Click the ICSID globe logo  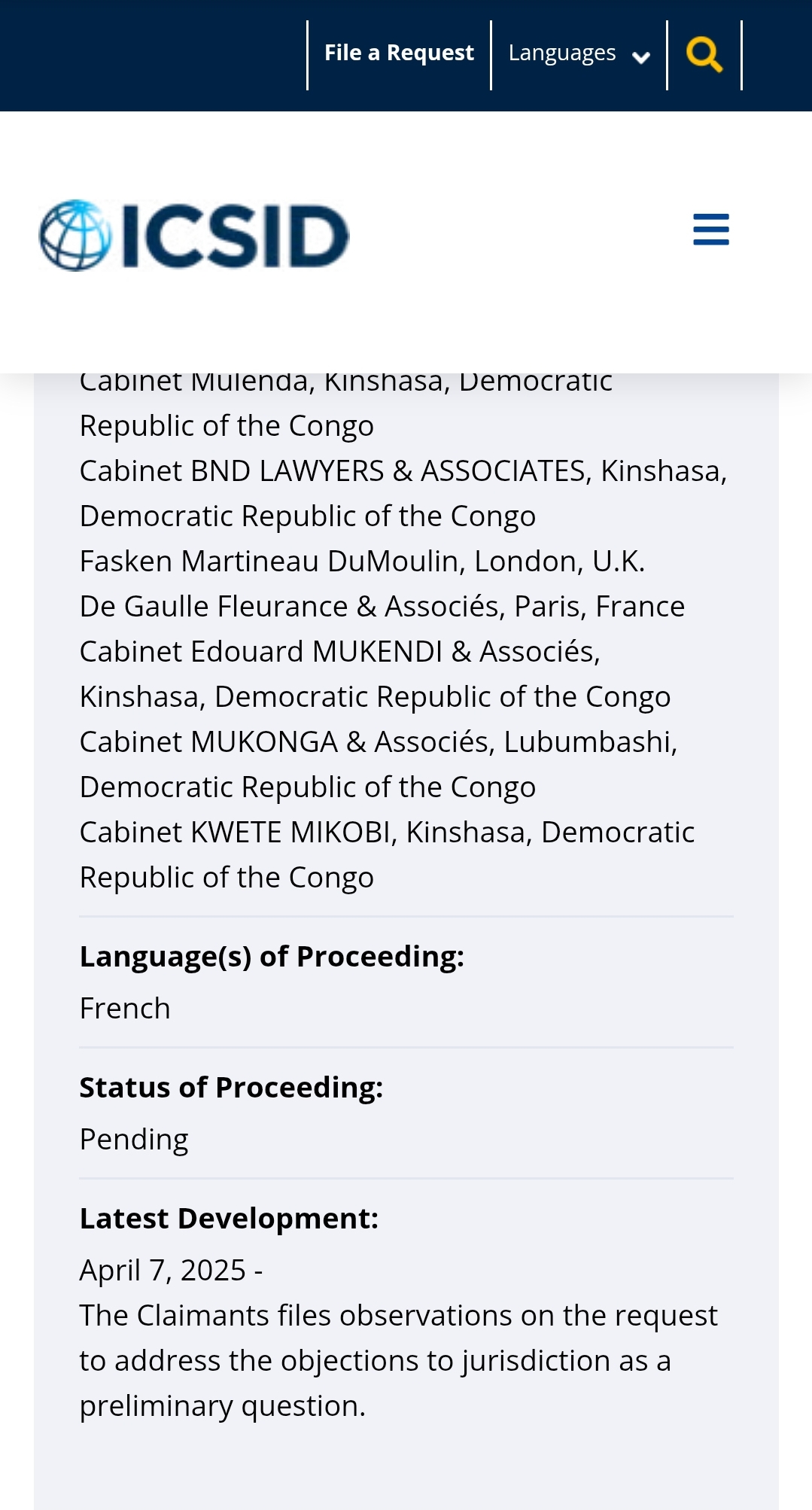click(75, 235)
